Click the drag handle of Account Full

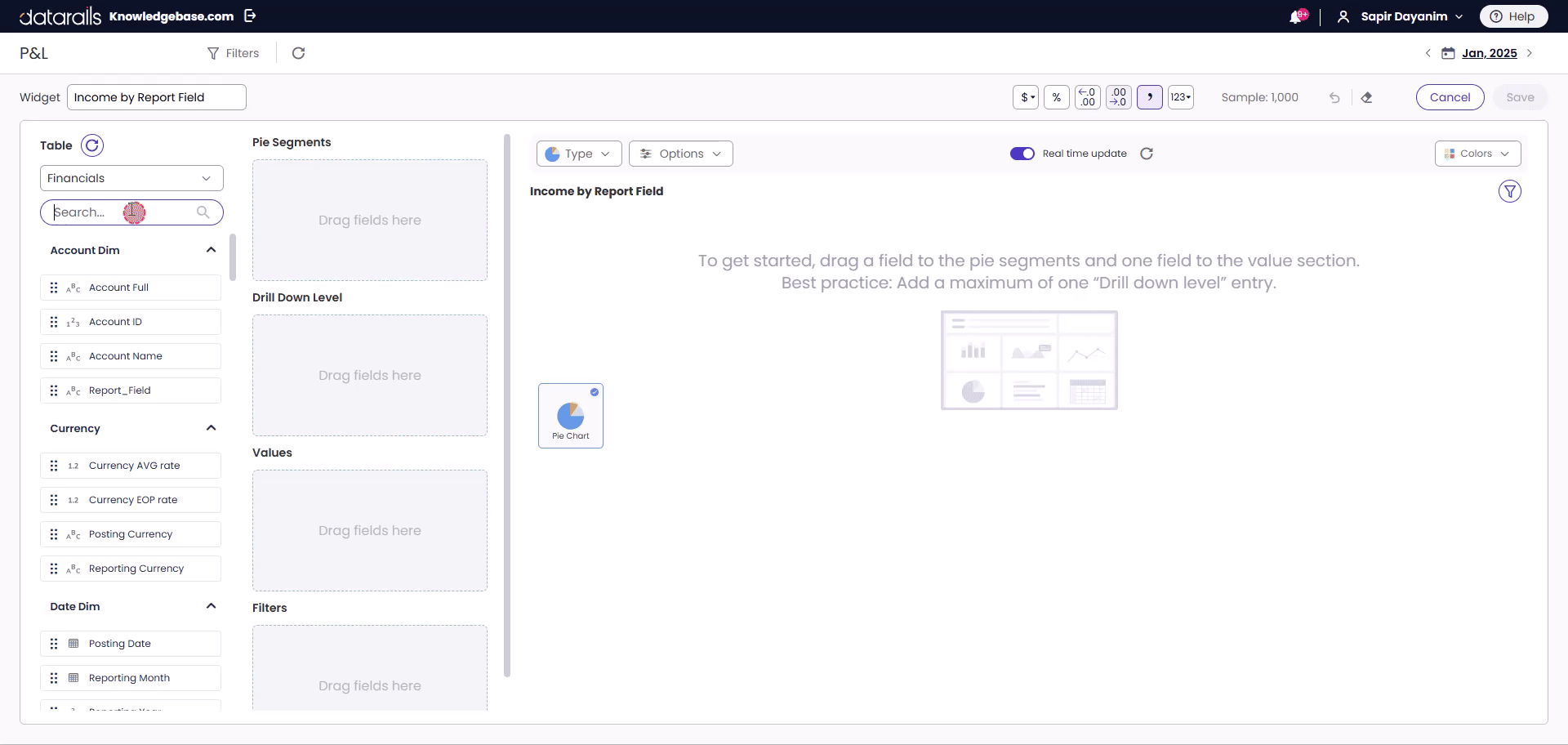pyautogui.click(x=54, y=288)
